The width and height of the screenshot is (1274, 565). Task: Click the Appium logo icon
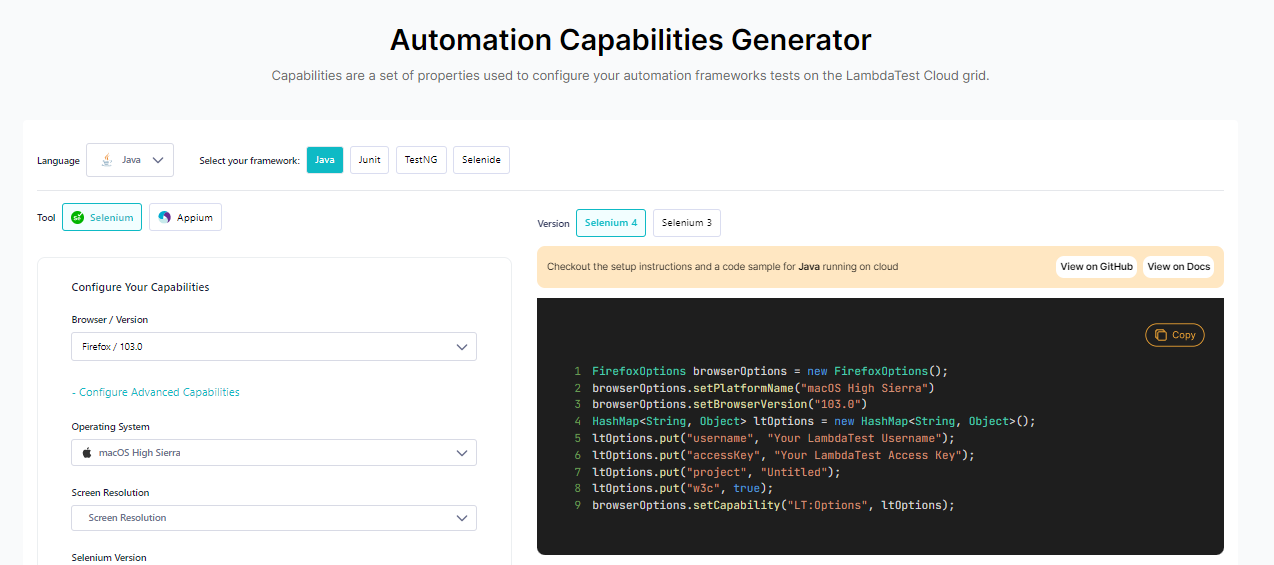click(164, 217)
